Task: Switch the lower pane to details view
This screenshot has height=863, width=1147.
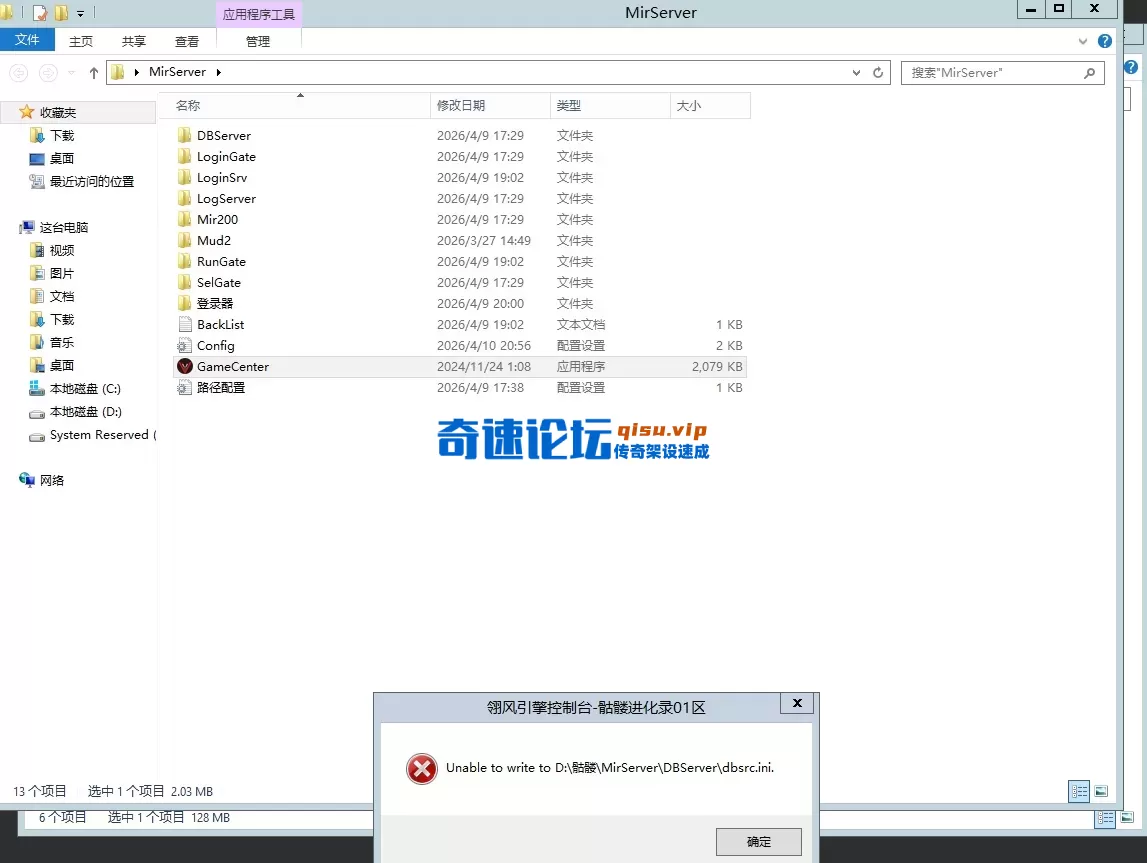Action: tap(1104, 818)
